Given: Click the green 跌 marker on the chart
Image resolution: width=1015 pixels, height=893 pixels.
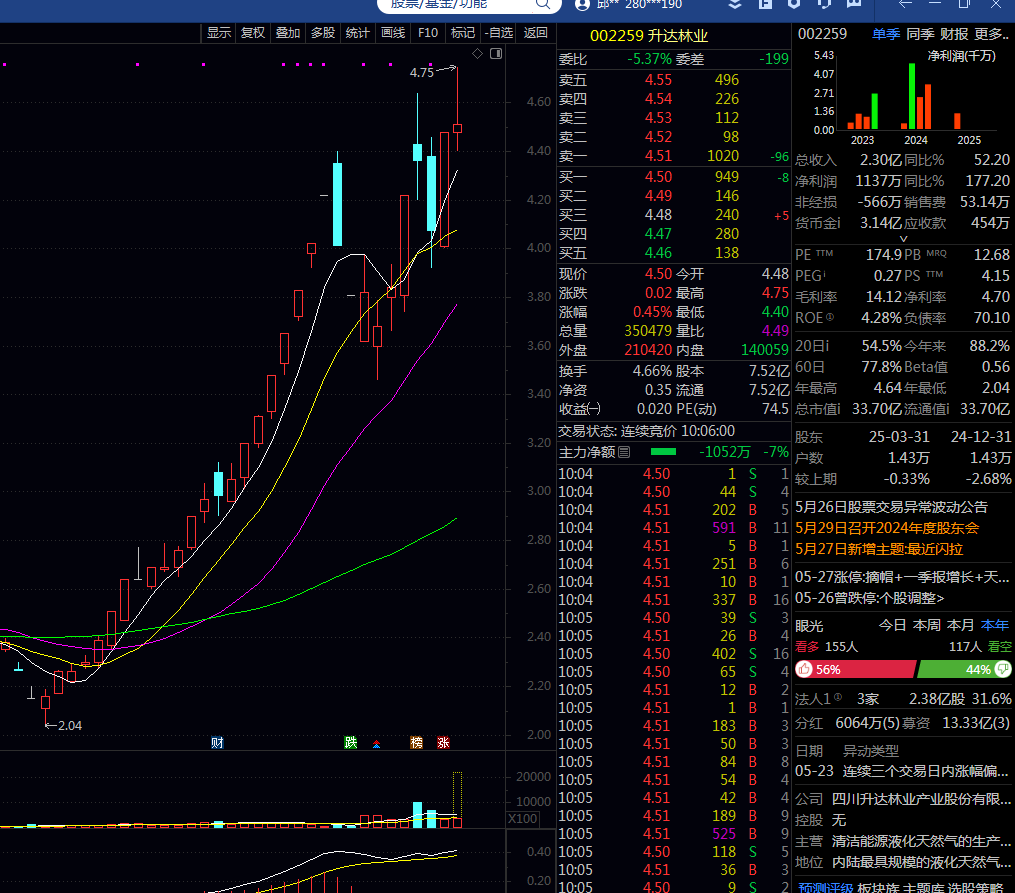Looking at the screenshot, I should 351,742.
